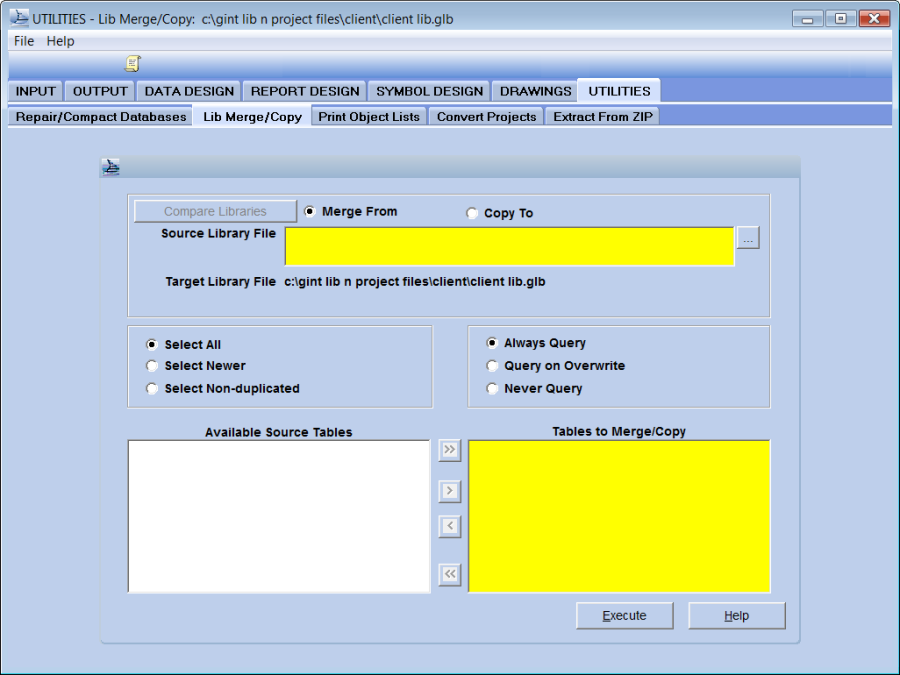Click the gINT application icon in title bar
The width and height of the screenshot is (900, 675).
(19, 18)
